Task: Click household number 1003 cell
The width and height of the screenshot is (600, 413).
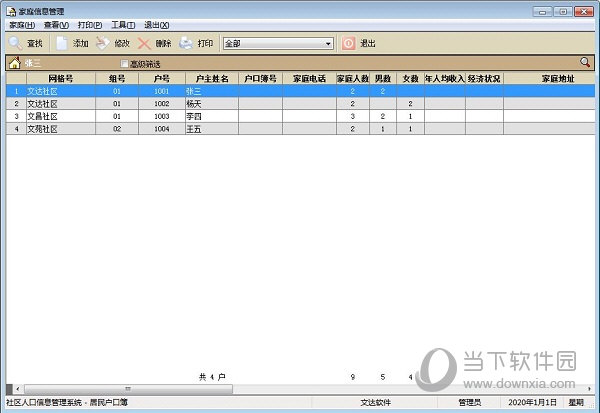Action: point(162,116)
